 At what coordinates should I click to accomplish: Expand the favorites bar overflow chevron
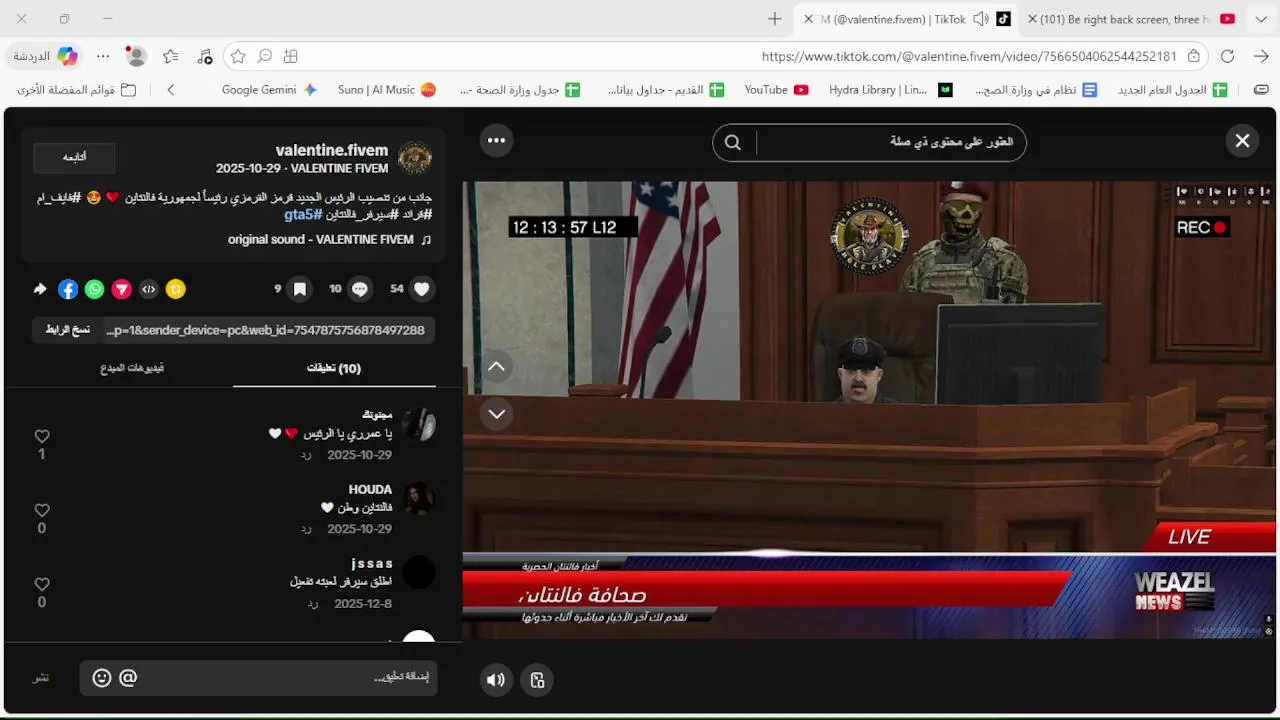tap(171, 90)
